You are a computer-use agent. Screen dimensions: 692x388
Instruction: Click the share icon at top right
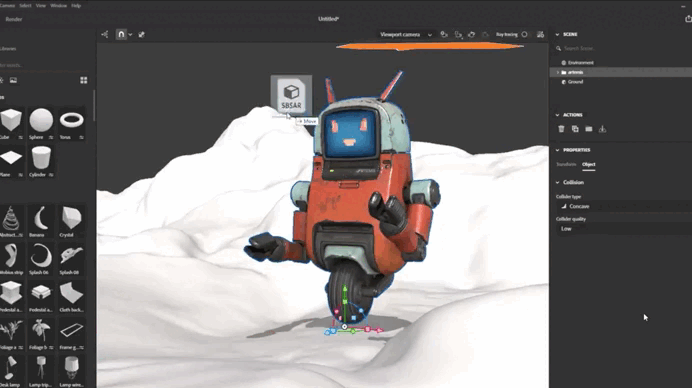[x=688, y=19]
